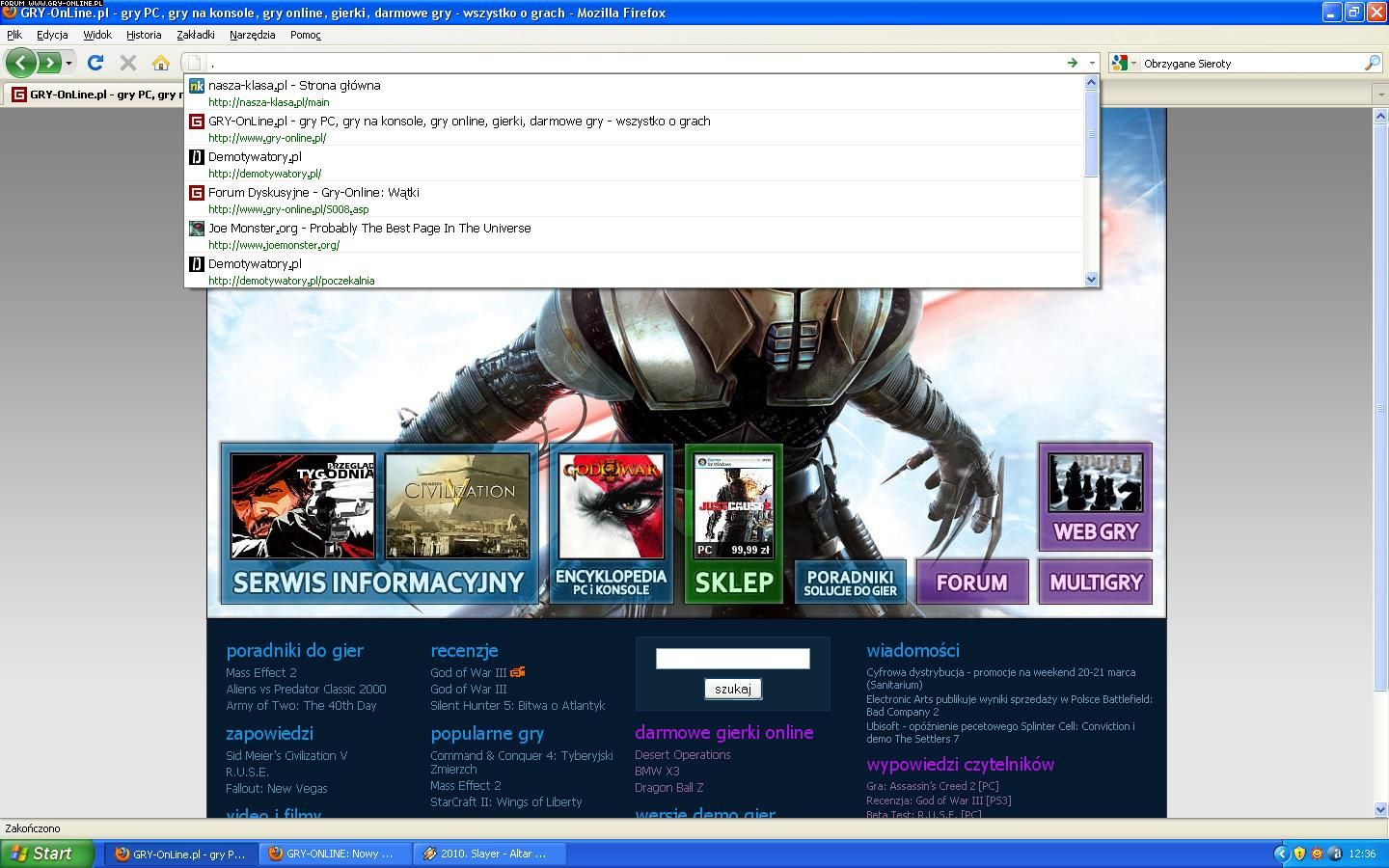Image resolution: width=1389 pixels, height=868 pixels.
Task: Reload the current page
Action: pos(95,63)
